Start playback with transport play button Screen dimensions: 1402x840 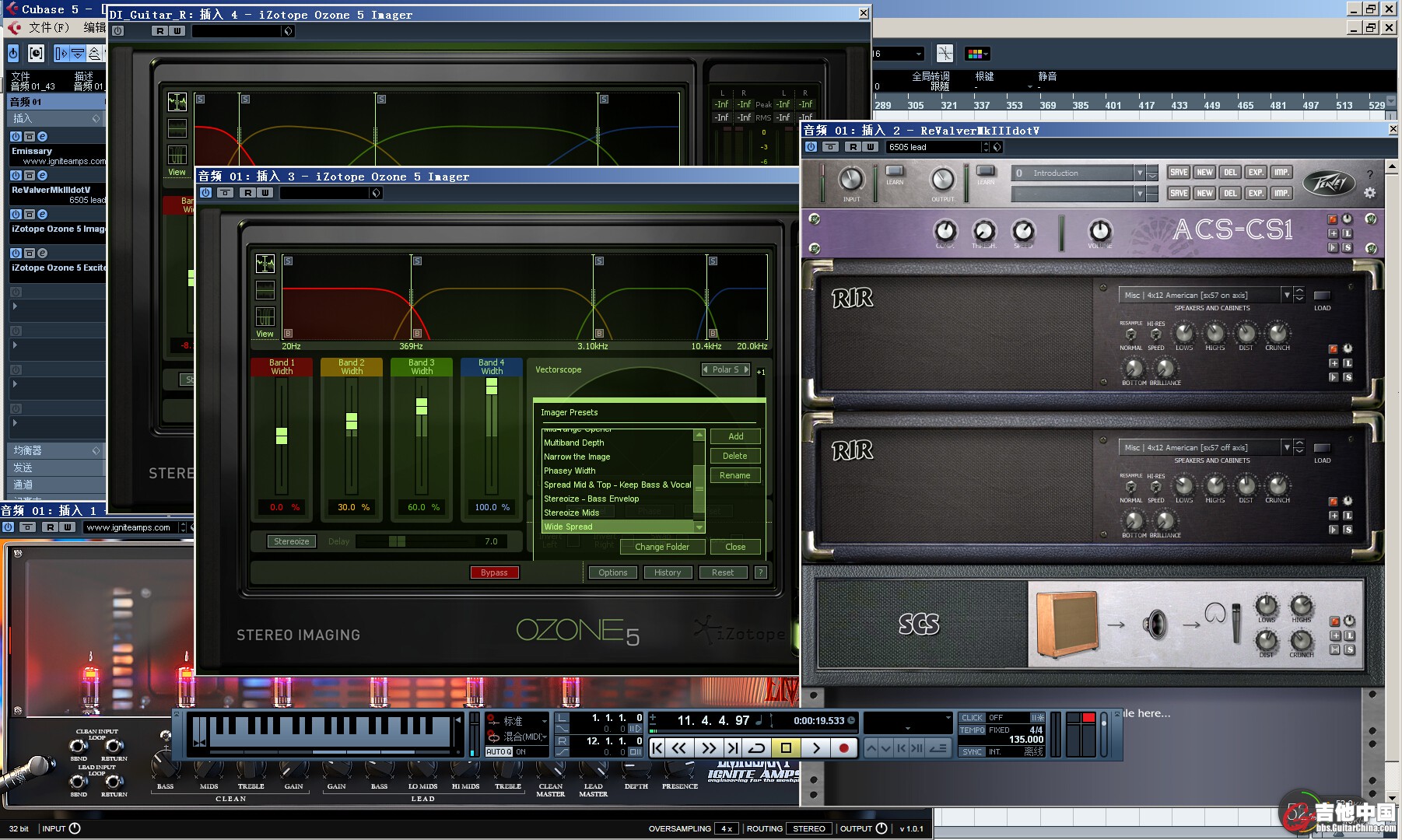pyautogui.click(x=815, y=748)
